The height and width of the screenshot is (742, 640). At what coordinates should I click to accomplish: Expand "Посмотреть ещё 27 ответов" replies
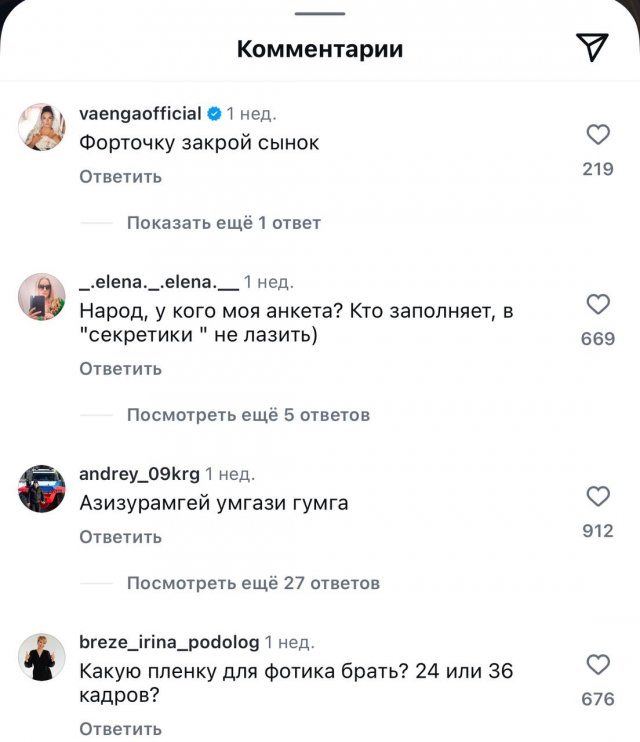[x=253, y=583]
